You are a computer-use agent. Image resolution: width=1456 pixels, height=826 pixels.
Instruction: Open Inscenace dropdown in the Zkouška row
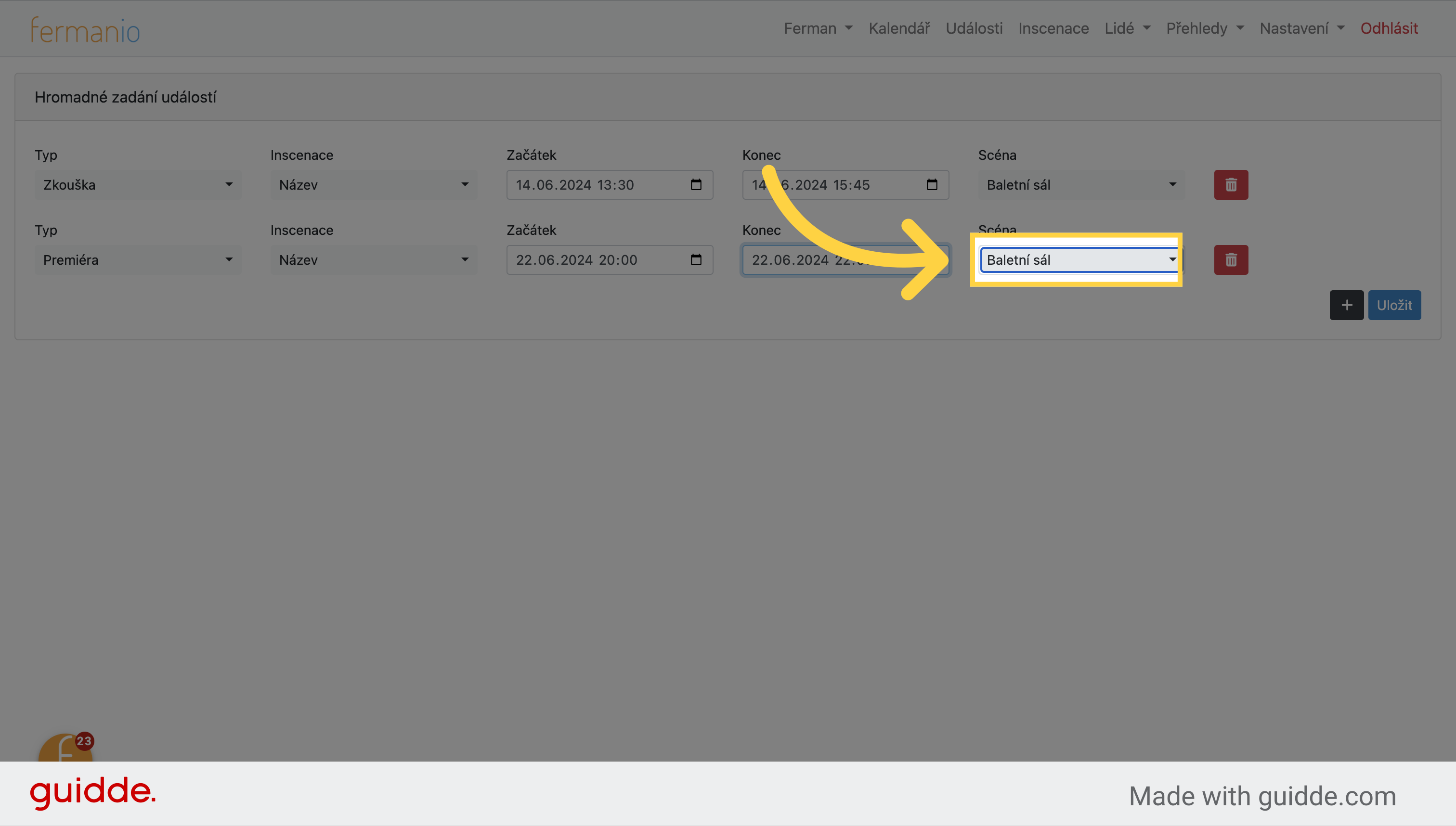(373, 184)
